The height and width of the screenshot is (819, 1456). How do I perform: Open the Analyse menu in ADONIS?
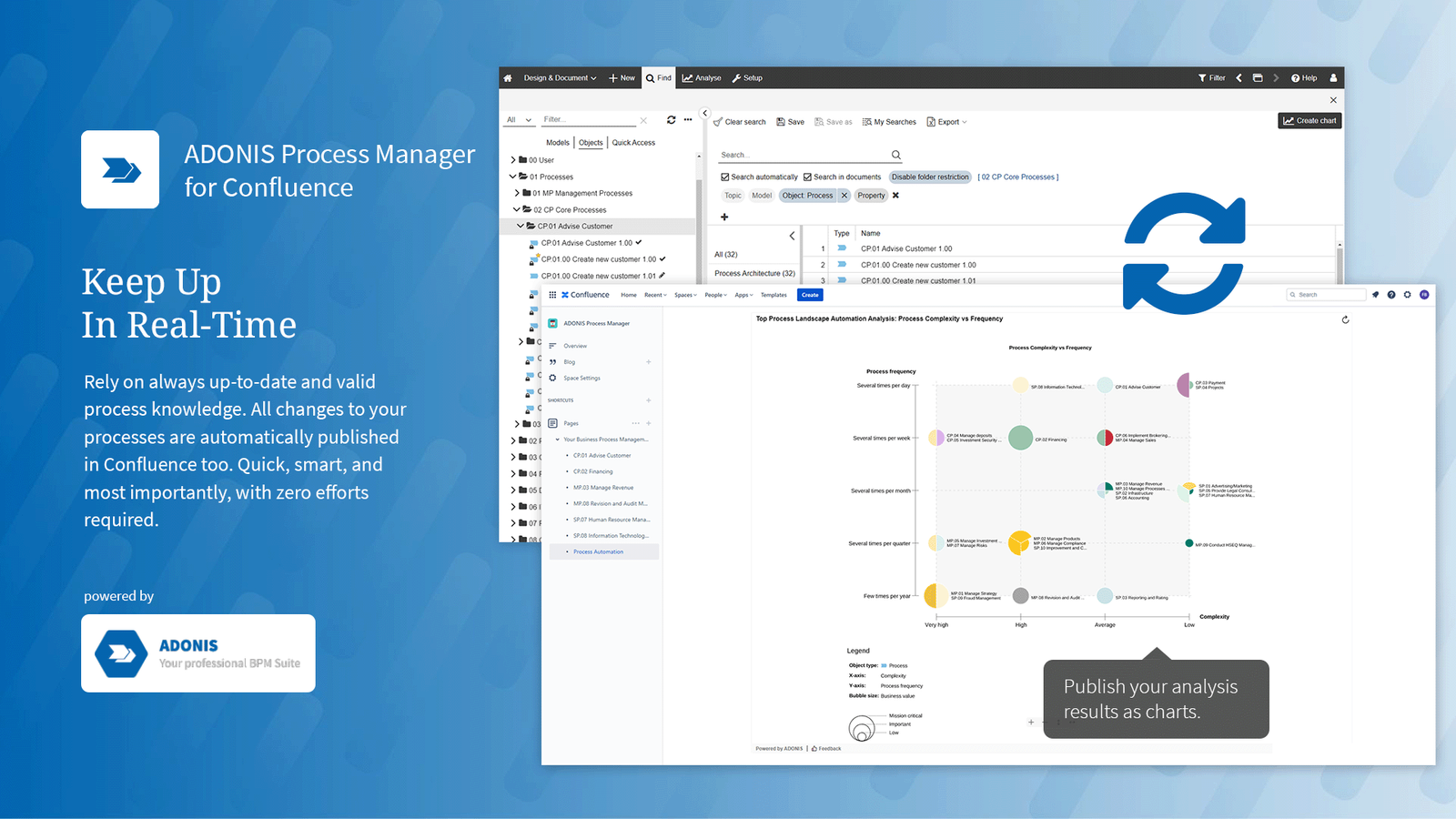point(702,78)
